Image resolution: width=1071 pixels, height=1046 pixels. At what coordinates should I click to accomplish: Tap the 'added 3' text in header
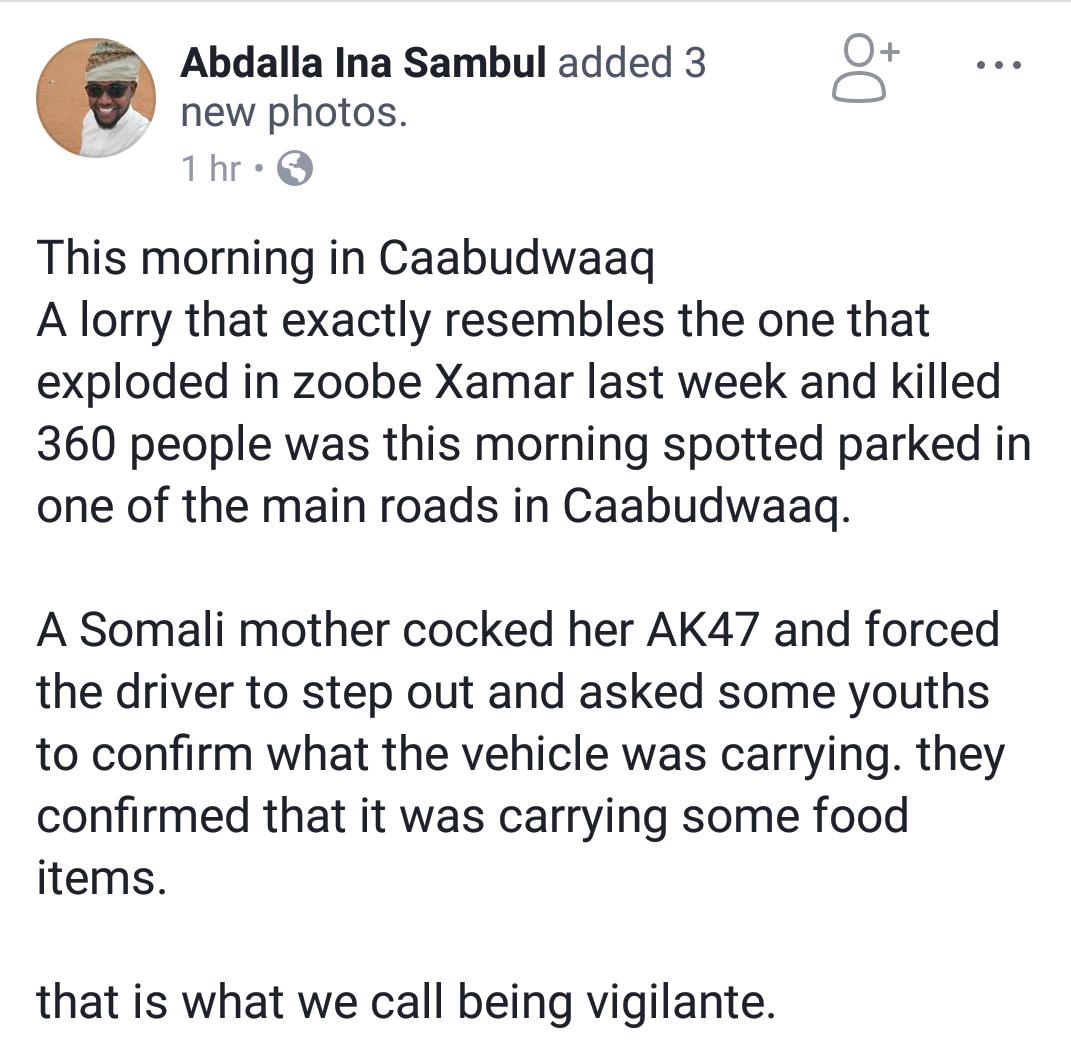[x=632, y=63]
